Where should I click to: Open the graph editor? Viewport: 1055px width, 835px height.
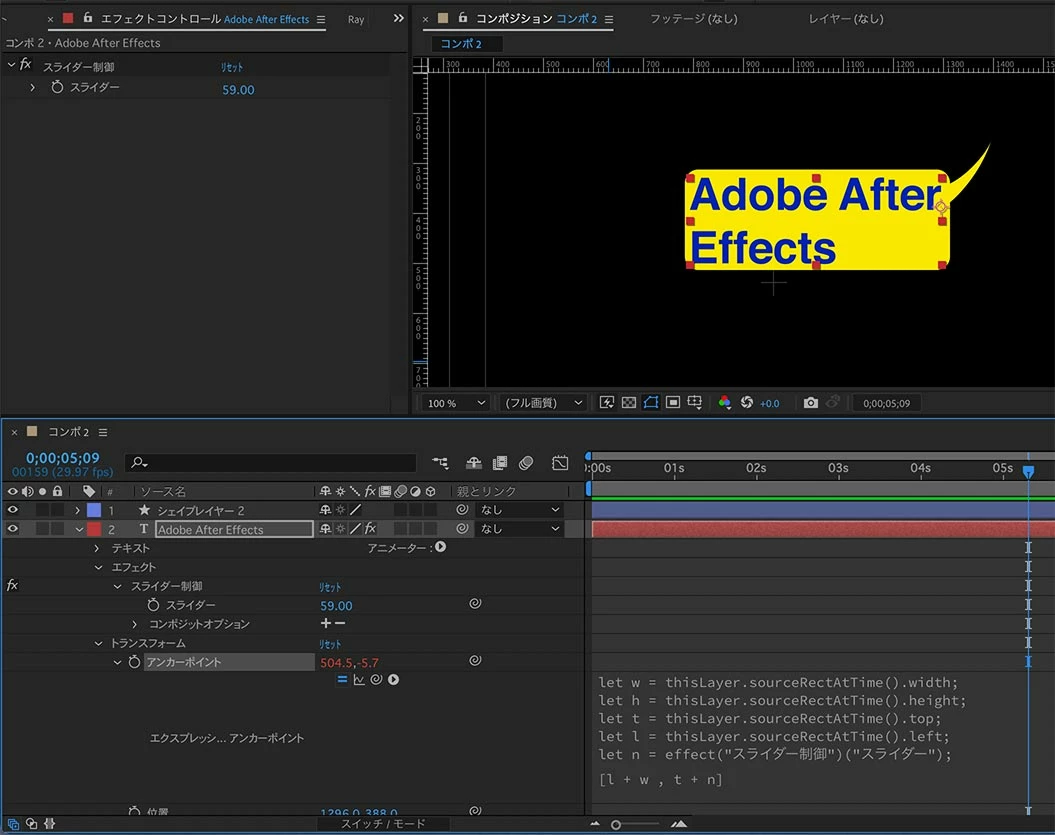(x=560, y=462)
